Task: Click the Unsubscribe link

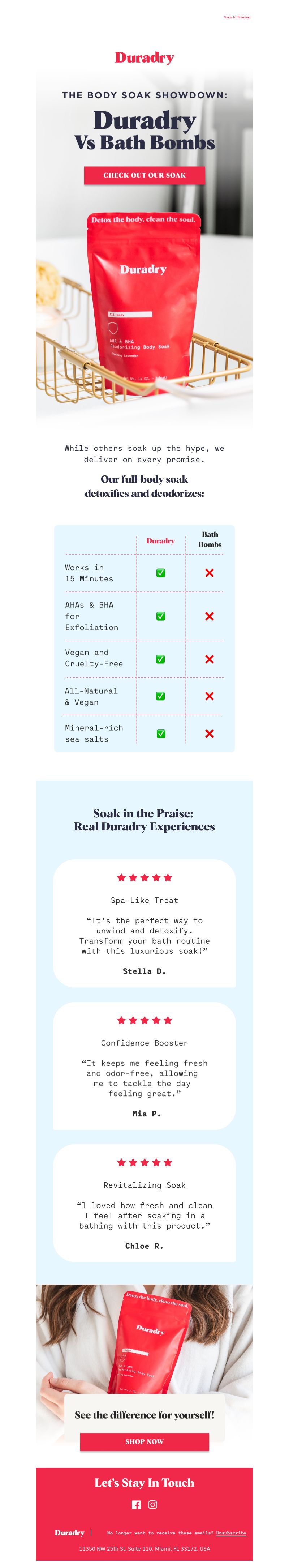Action: coord(231,1533)
